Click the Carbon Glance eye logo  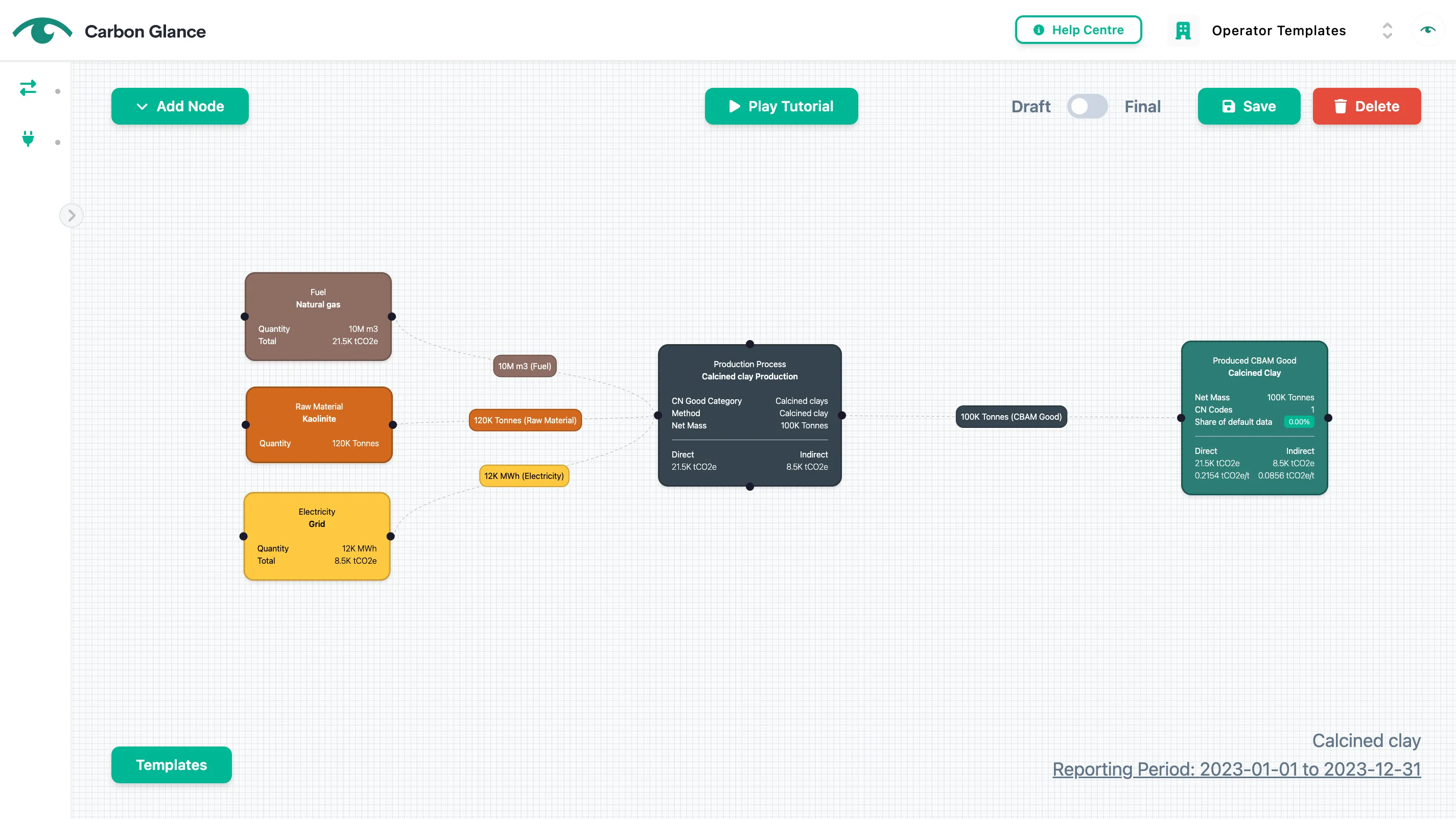click(x=42, y=31)
